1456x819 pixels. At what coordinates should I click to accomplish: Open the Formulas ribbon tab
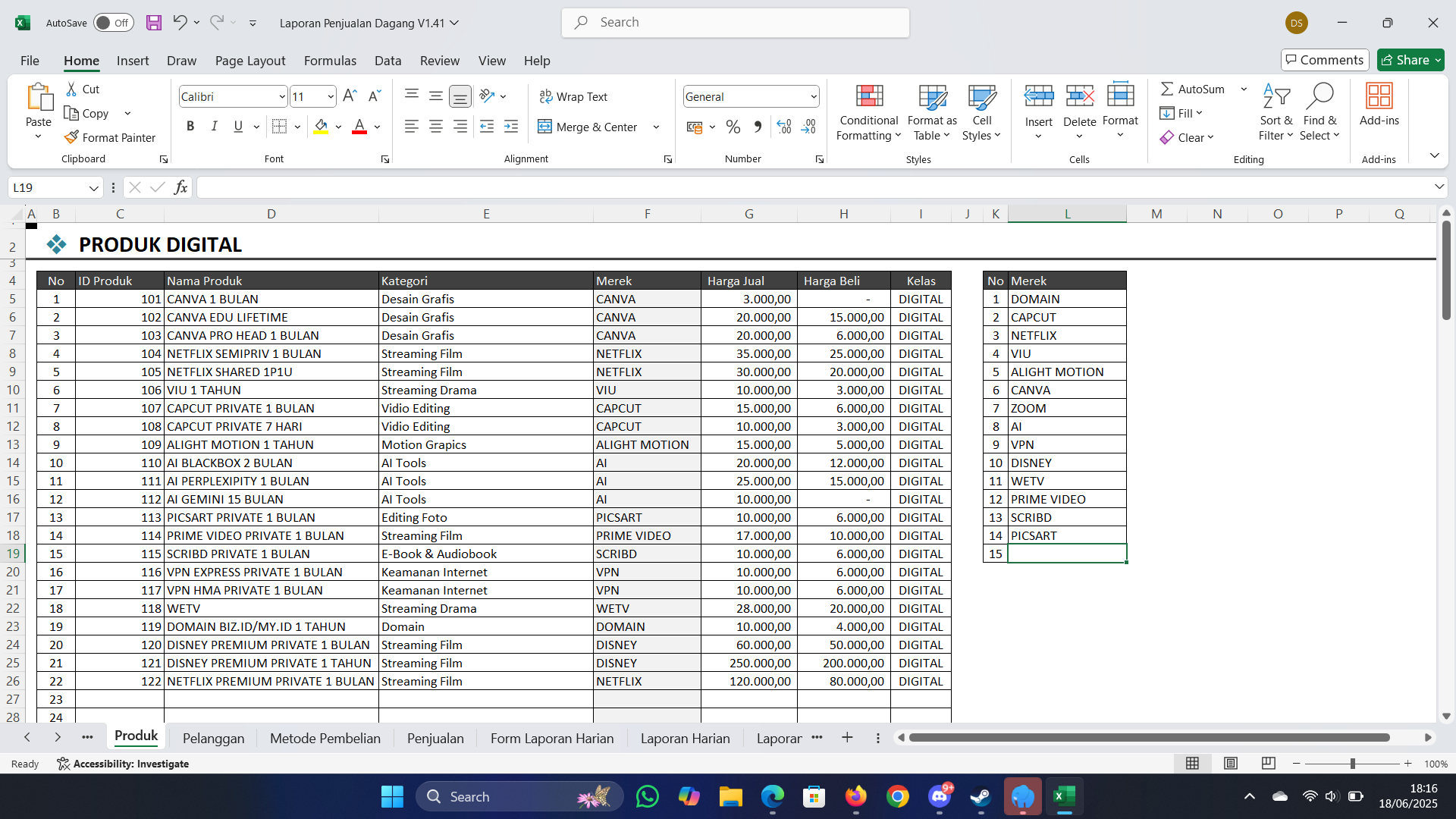click(329, 61)
